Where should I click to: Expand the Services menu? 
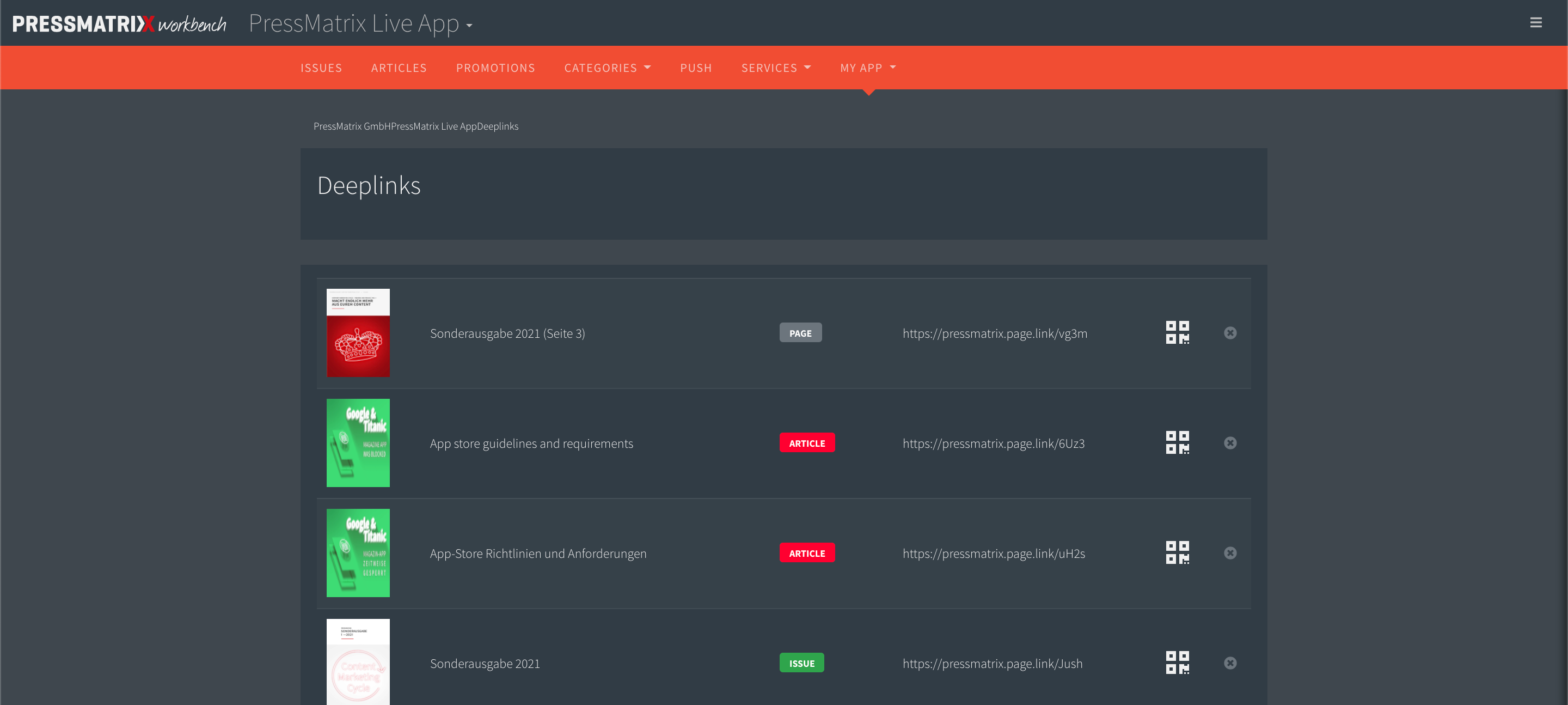click(776, 68)
